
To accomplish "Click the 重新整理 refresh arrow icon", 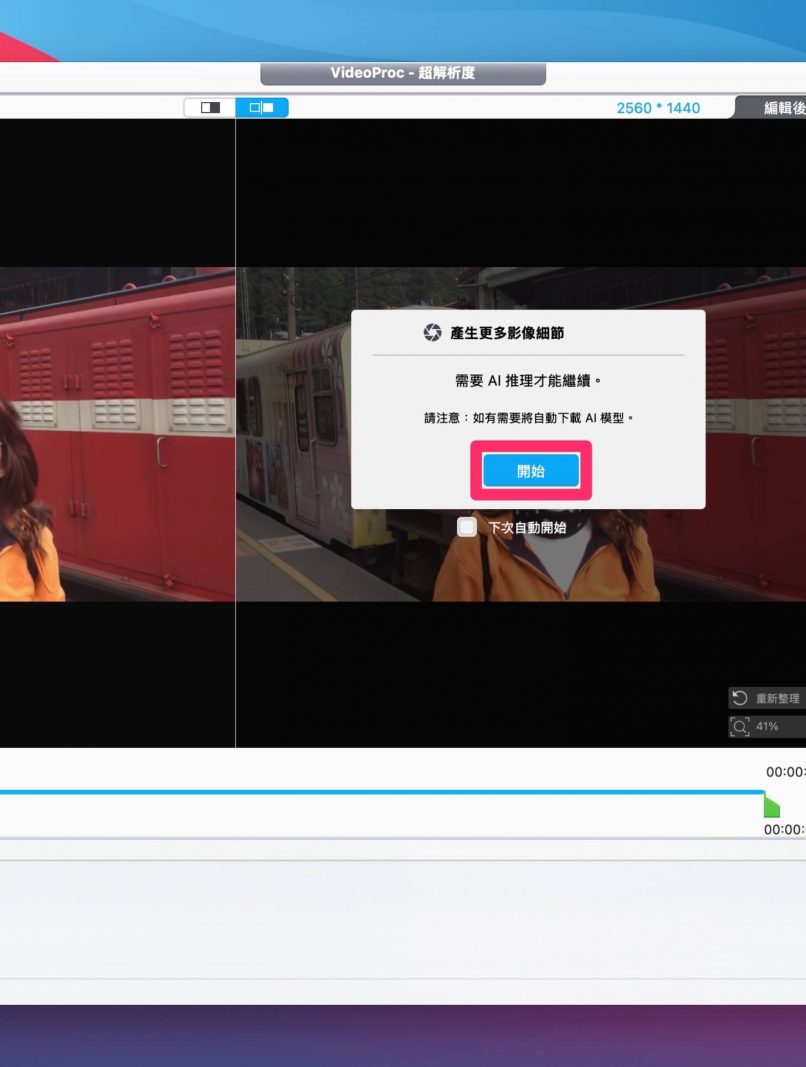I will click(x=740, y=698).
